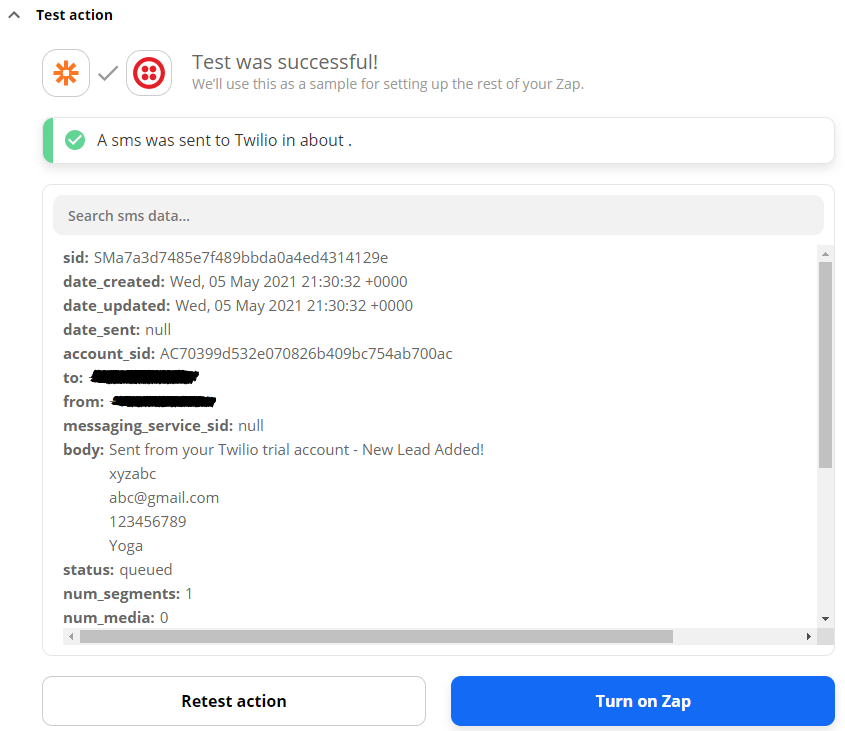Click the 'Yoga' line in body

pyautogui.click(x=126, y=546)
